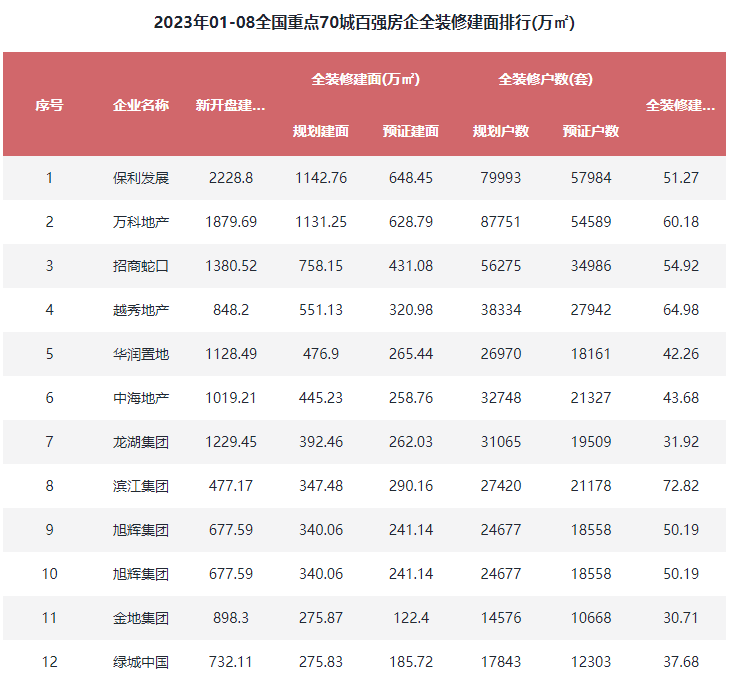
Task: Click value 392.46 in row 7
Action: tap(321, 442)
